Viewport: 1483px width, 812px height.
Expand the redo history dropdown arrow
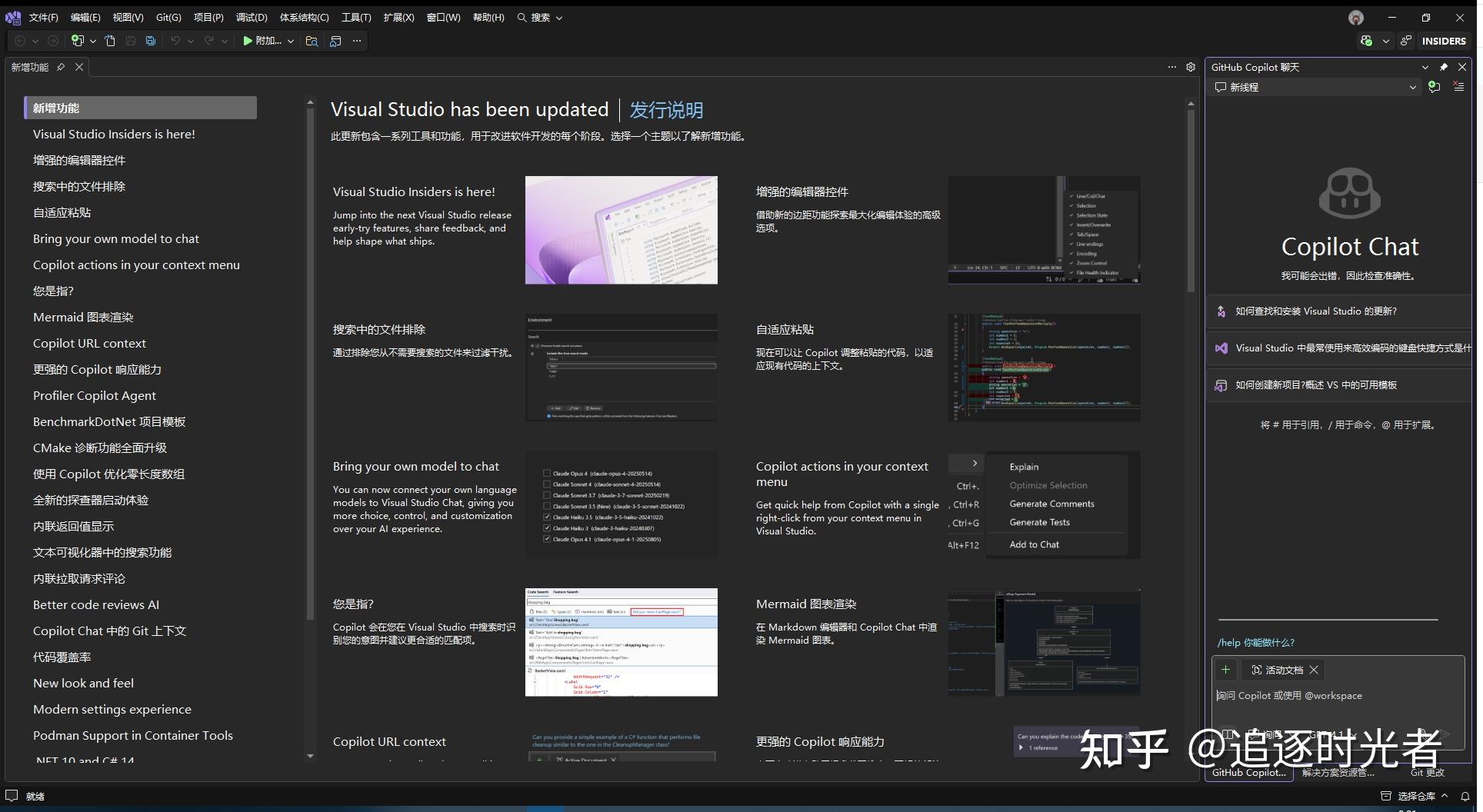point(225,42)
